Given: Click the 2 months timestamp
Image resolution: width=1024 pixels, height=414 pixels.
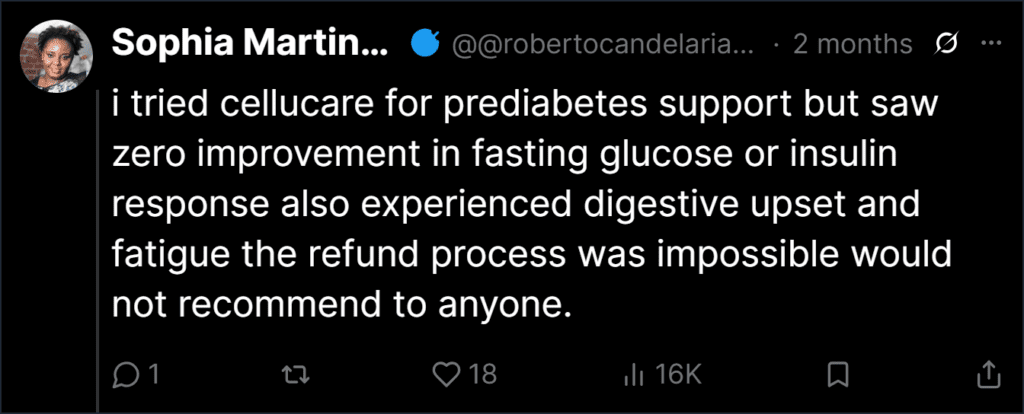Looking at the screenshot, I should [852, 44].
